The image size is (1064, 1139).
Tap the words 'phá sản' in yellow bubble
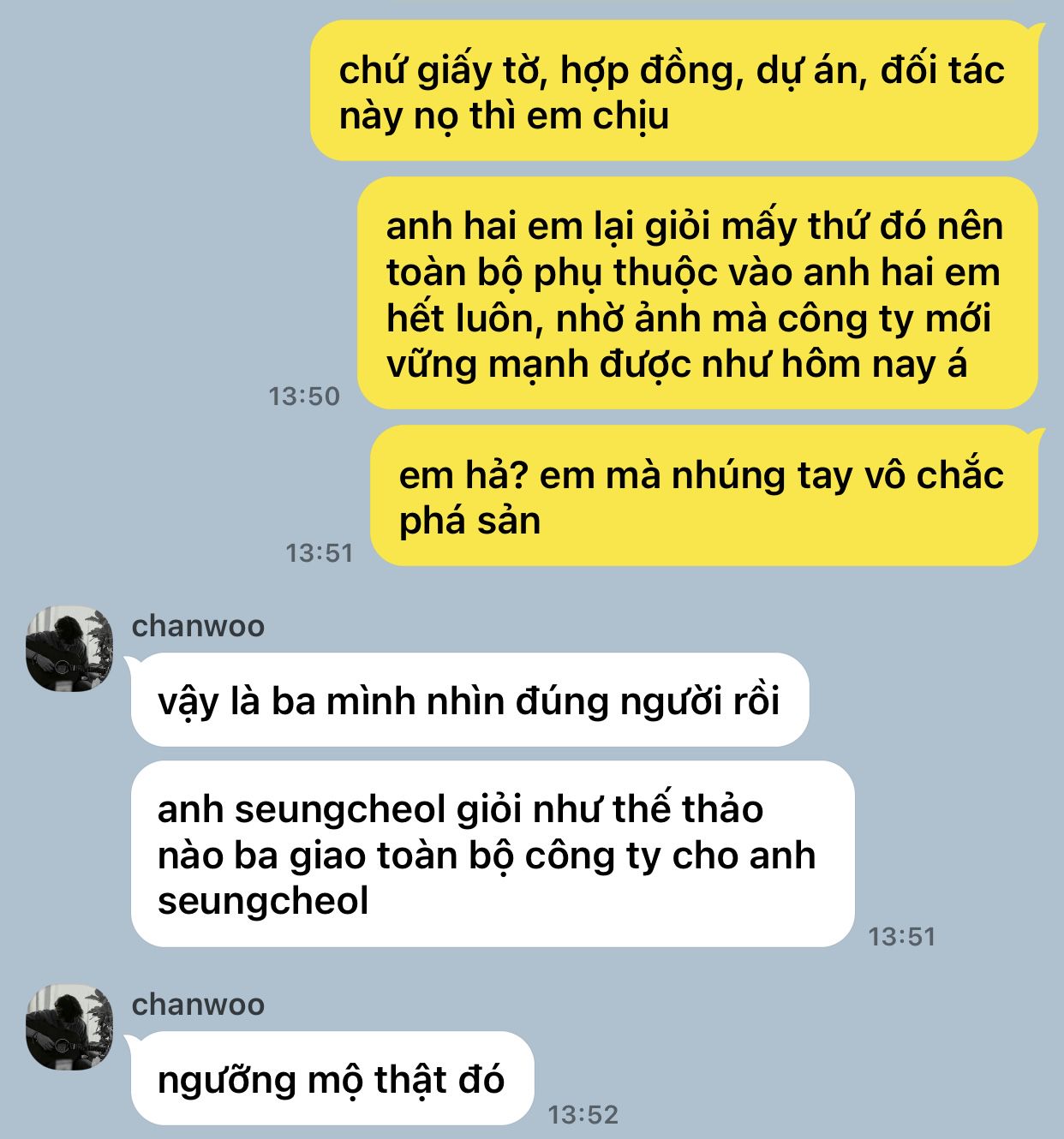click(x=469, y=522)
